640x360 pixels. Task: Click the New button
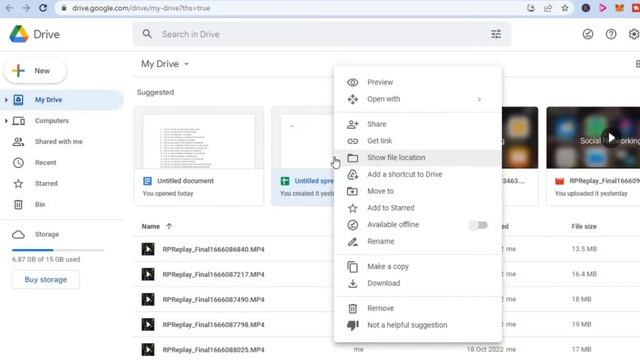35,71
